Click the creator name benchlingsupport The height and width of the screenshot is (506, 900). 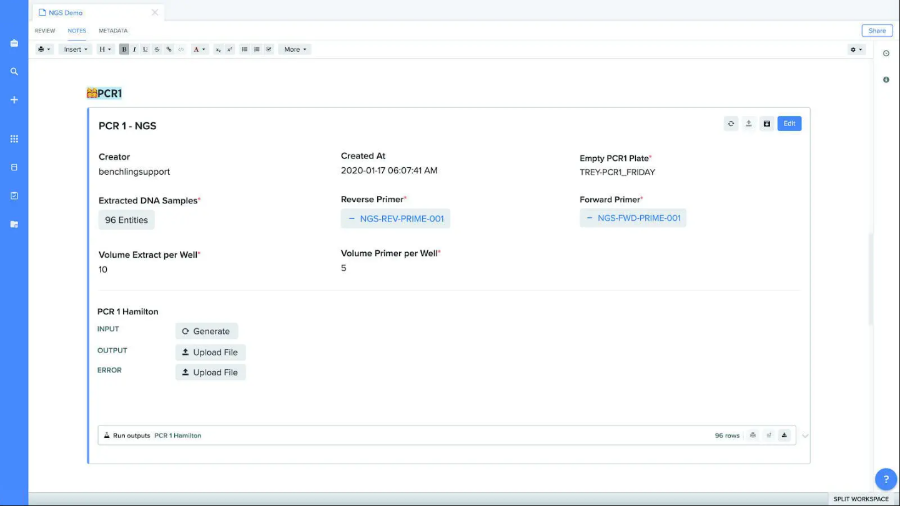click(134, 172)
